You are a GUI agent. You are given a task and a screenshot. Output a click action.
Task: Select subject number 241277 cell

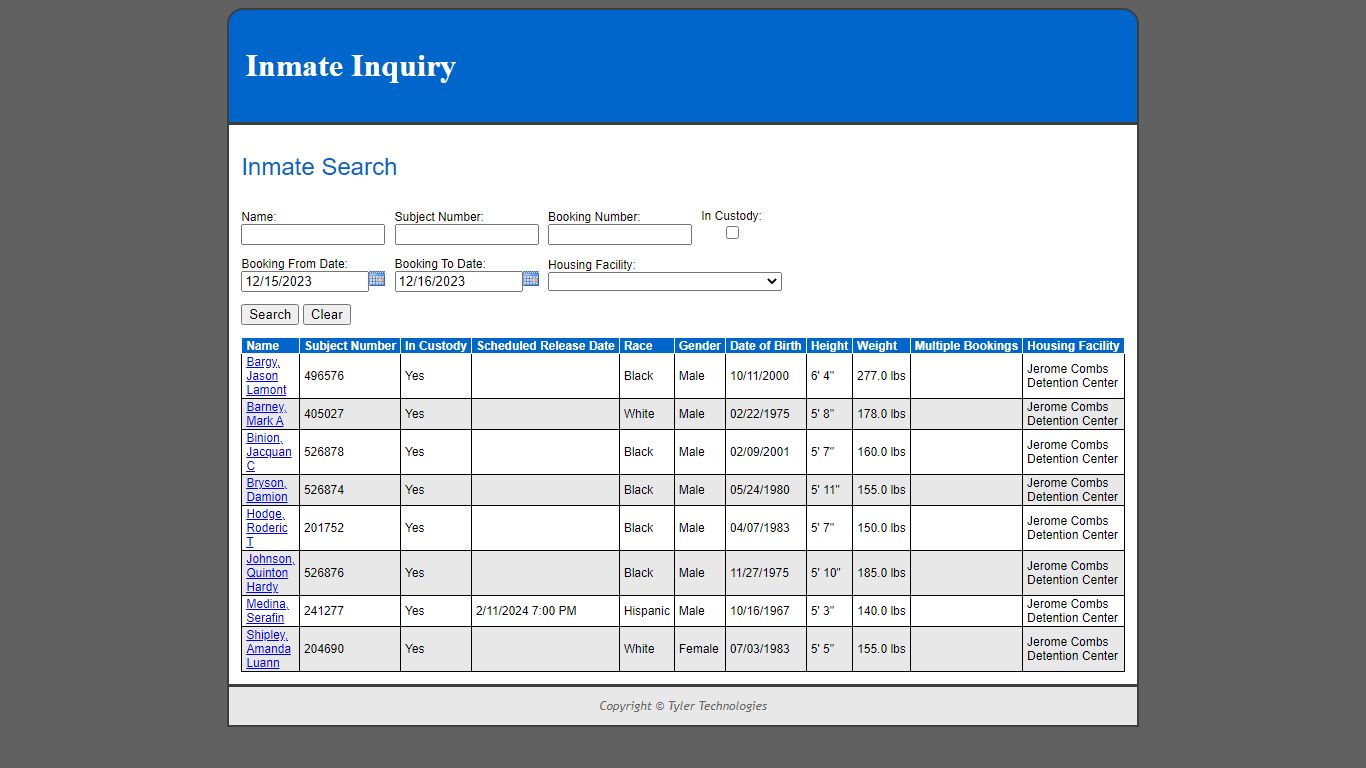coord(350,611)
